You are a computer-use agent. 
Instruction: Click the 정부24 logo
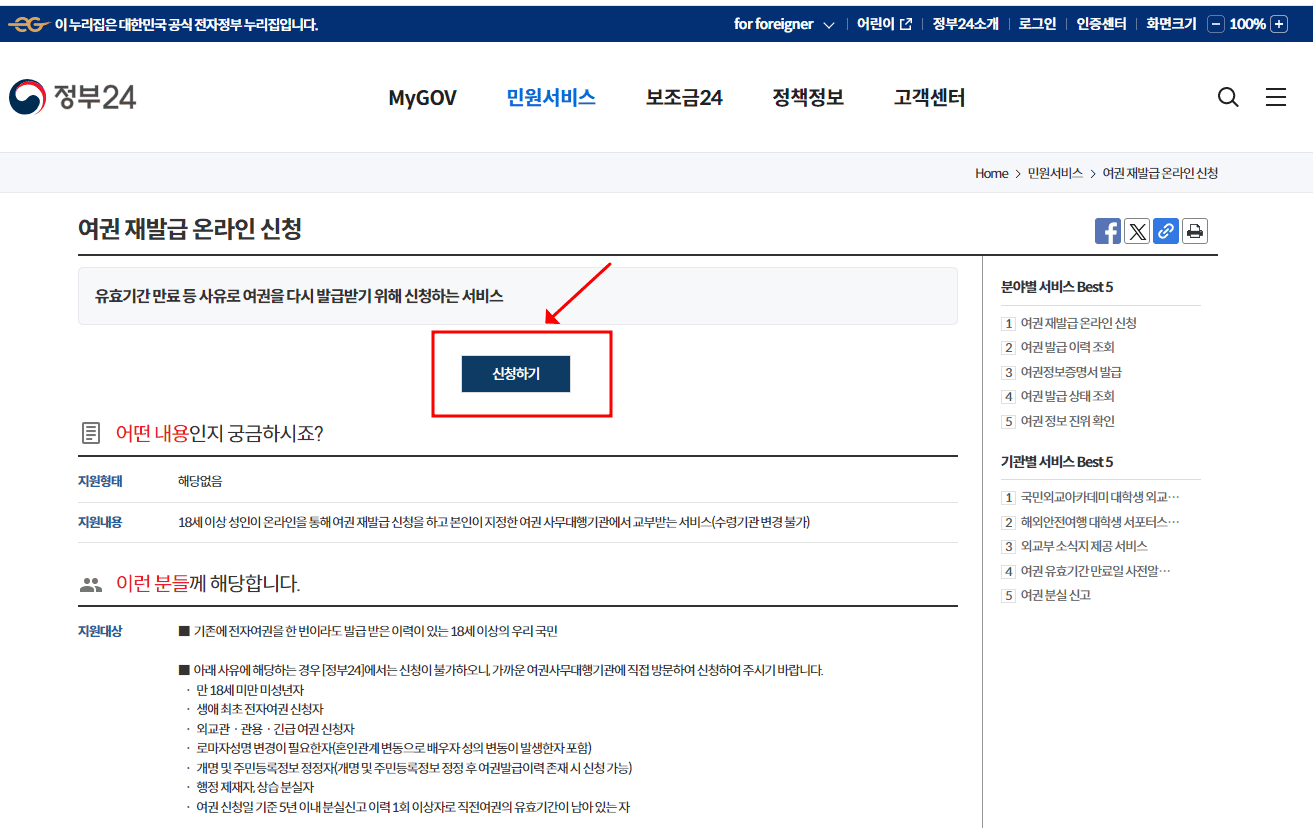click(x=71, y=97)
